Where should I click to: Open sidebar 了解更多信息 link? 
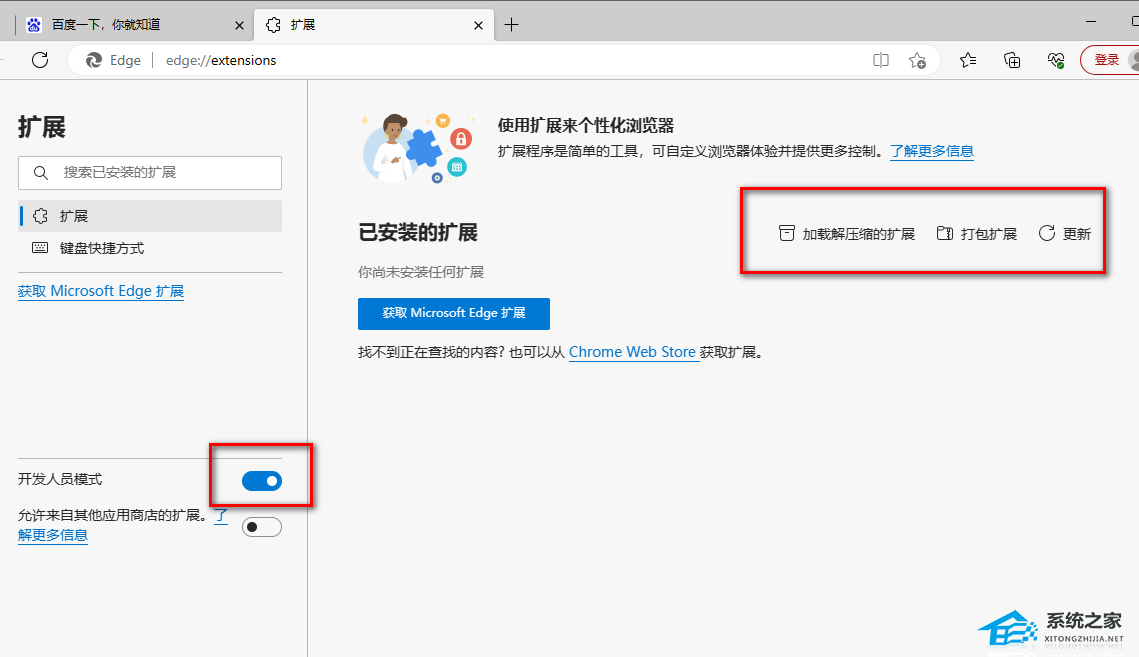click(x=52, y=535)
